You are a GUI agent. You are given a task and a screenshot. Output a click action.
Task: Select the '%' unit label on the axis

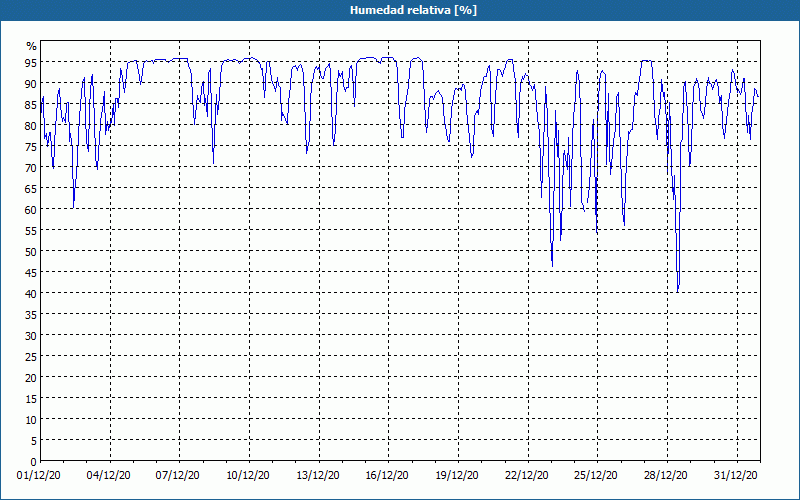[32, 46]
